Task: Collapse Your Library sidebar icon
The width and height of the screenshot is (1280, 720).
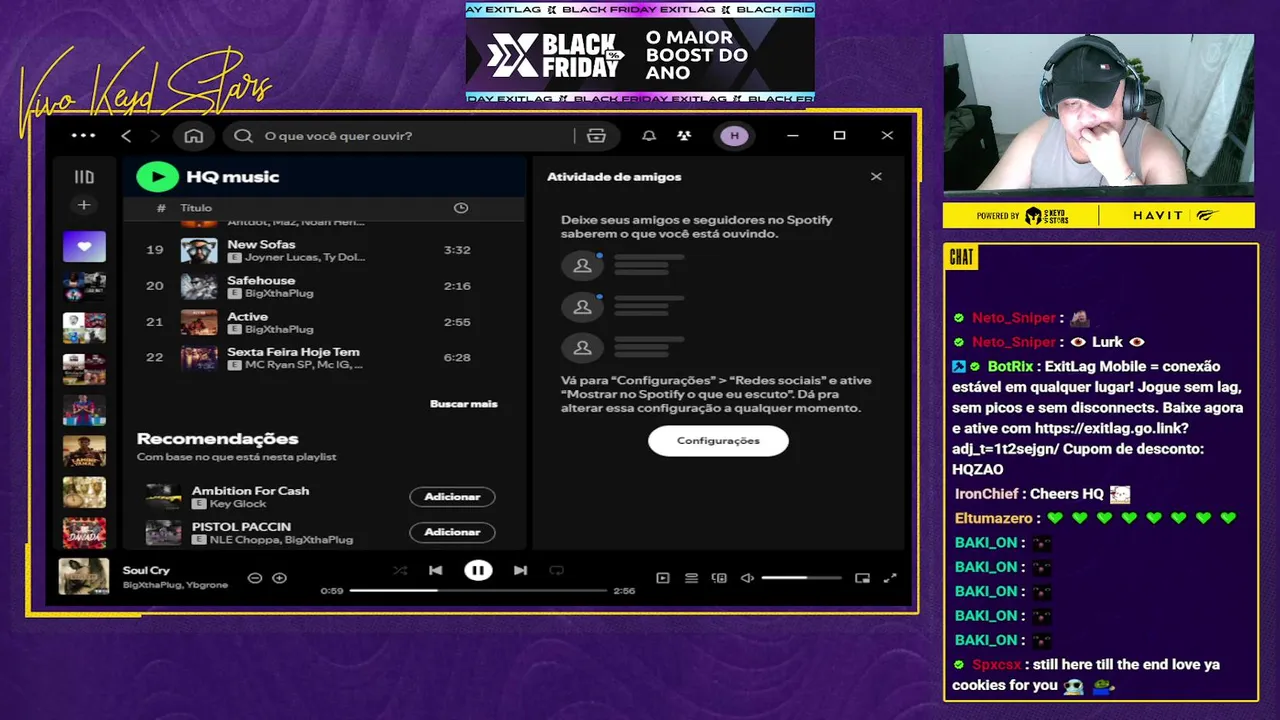Action: point(84,177)
